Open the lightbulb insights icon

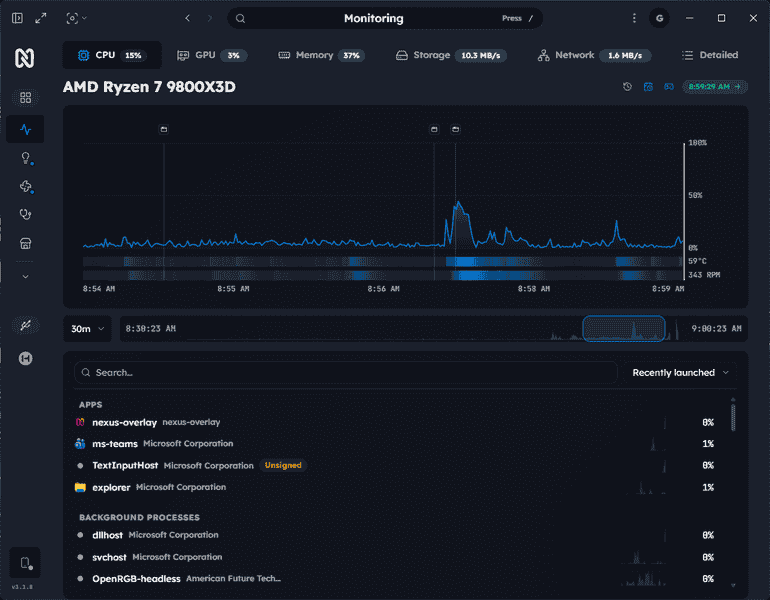tap(26, 158)
